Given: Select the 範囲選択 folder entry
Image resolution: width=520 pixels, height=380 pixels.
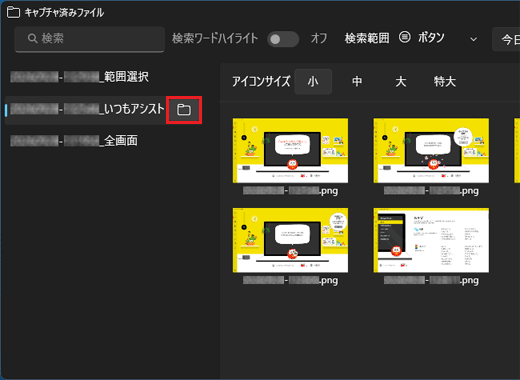Looking at the screenshot, I should (x=80, y=77).
